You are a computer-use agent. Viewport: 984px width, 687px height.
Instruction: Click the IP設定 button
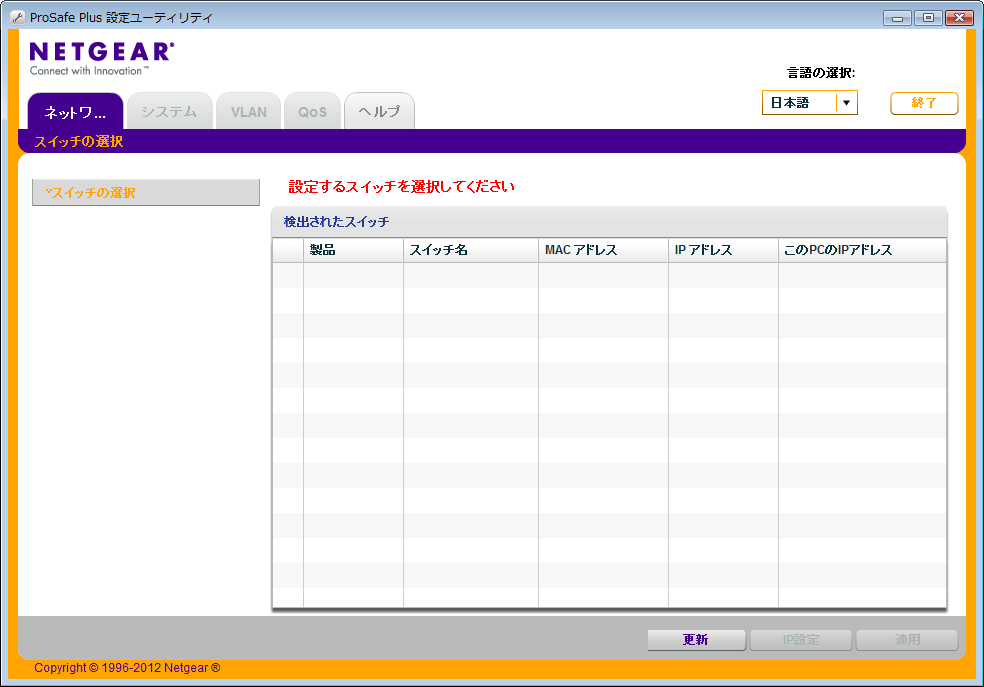pyautogui.click(x=801, y=640)
